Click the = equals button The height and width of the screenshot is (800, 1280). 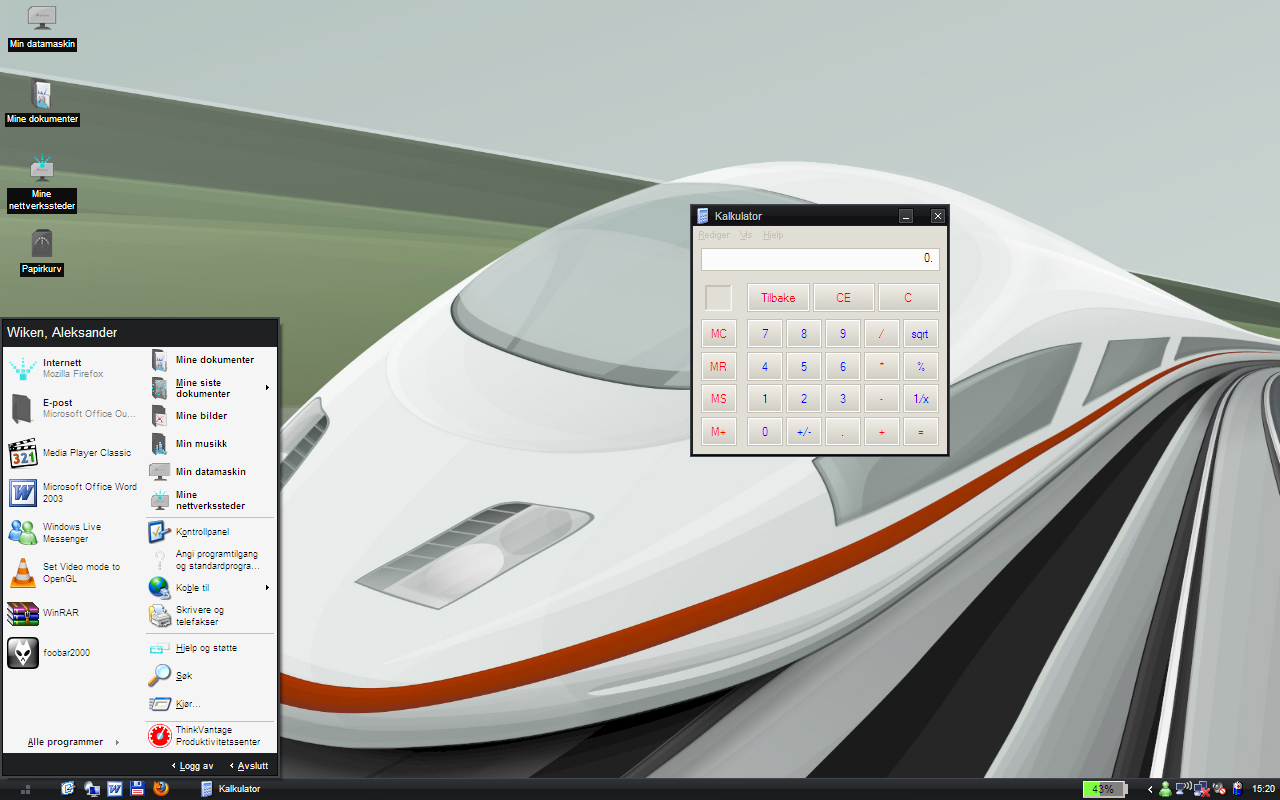click(921, 432)
